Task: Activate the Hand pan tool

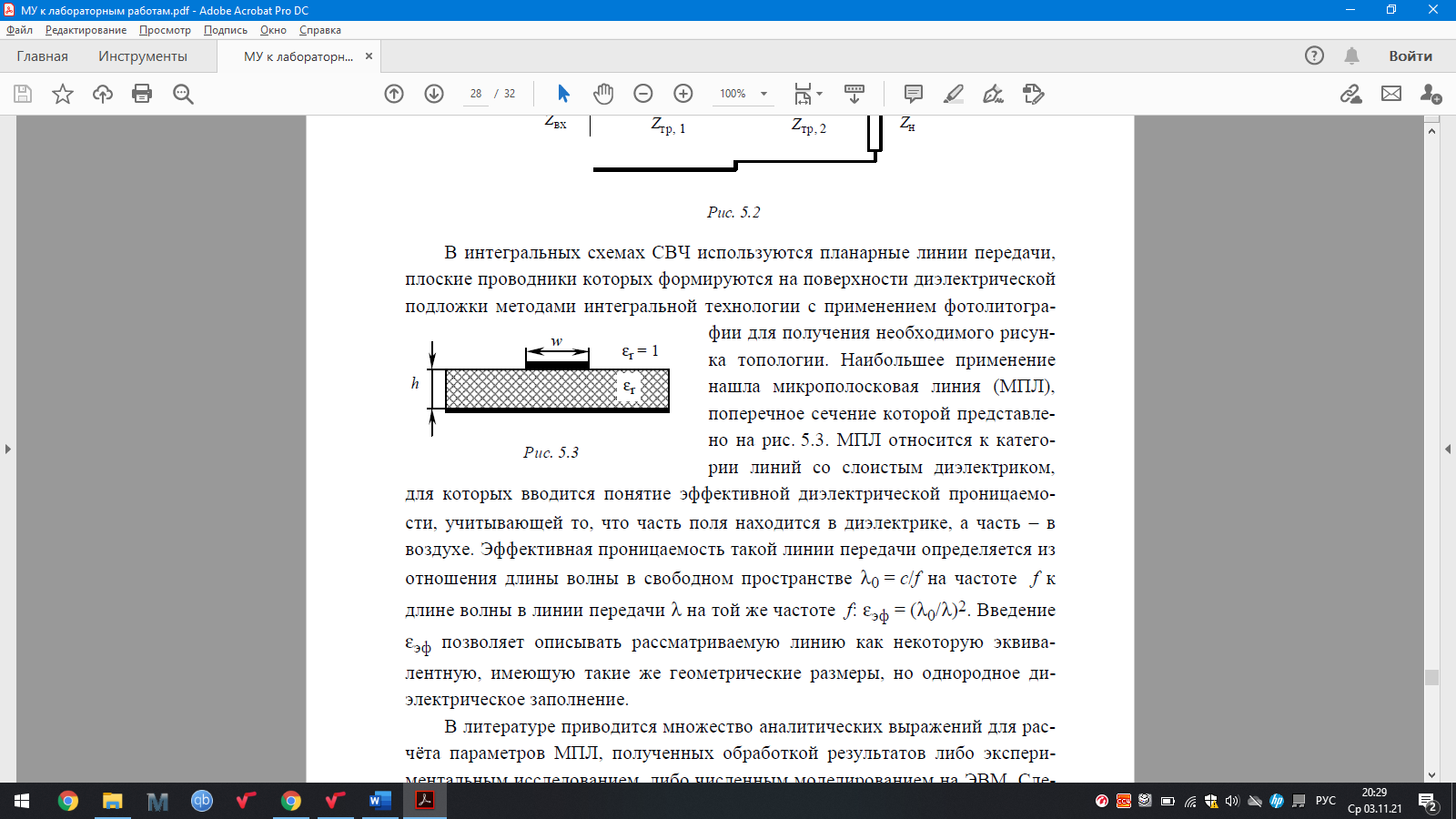Action: pyautogui.click(x=603, y=94)
